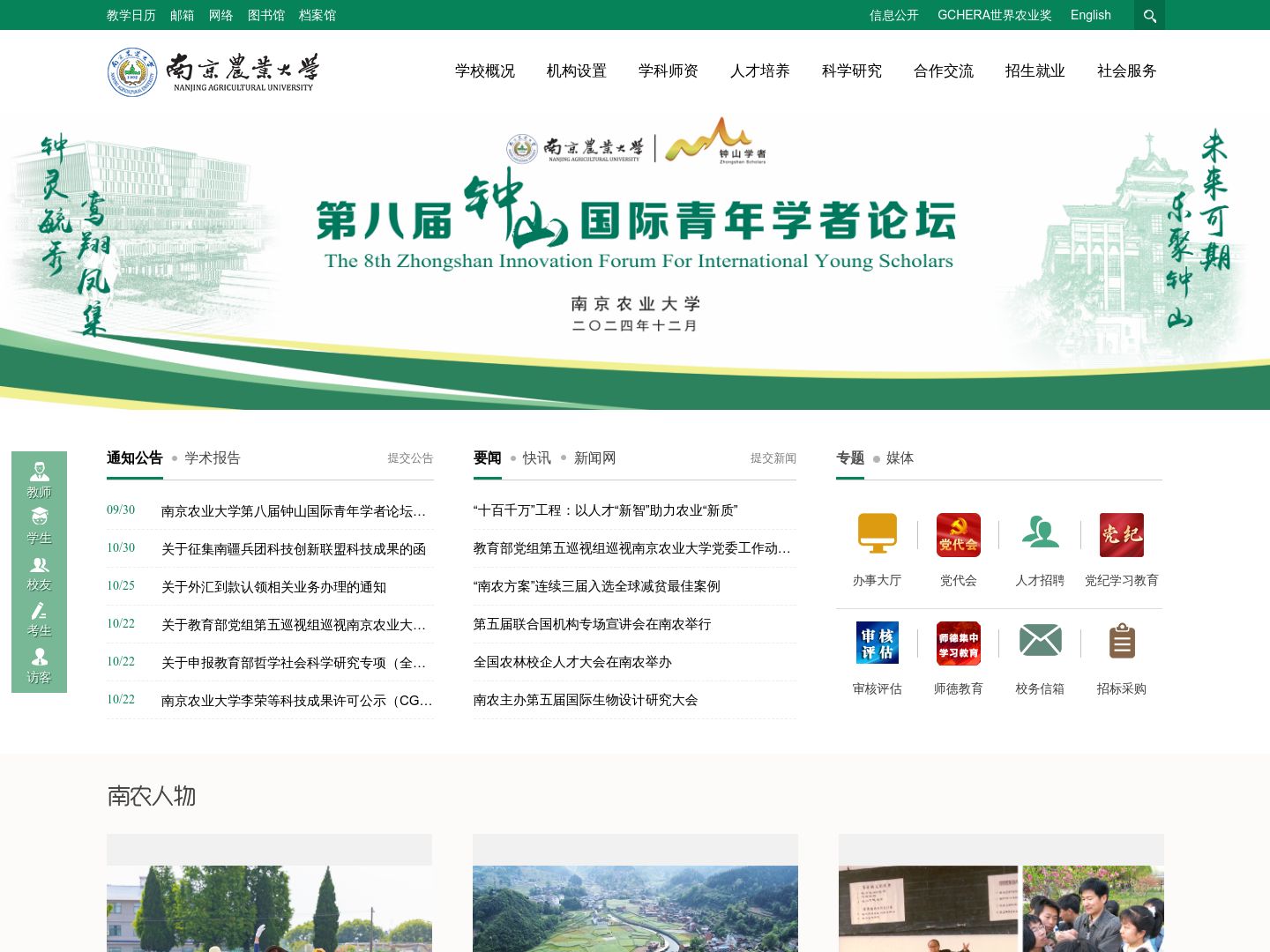The height and width of the screenshot is (952, 1270).
Task: Expand the 招生就业 navigation menu
Action: (x=1035, y=71)
